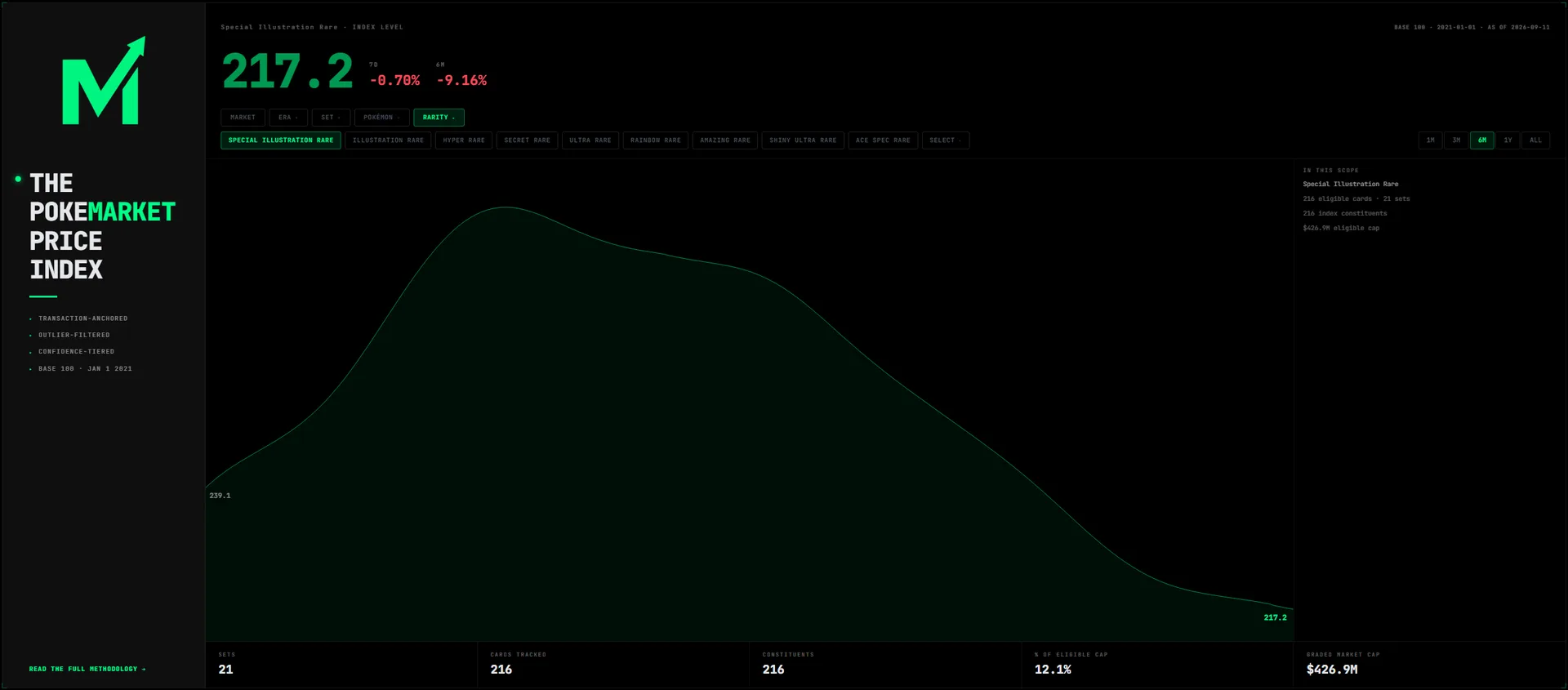This screenshot has height=690, width=1568.
Task: Click '$426.9M eligible cap' text
Action: click(1341, 228)
